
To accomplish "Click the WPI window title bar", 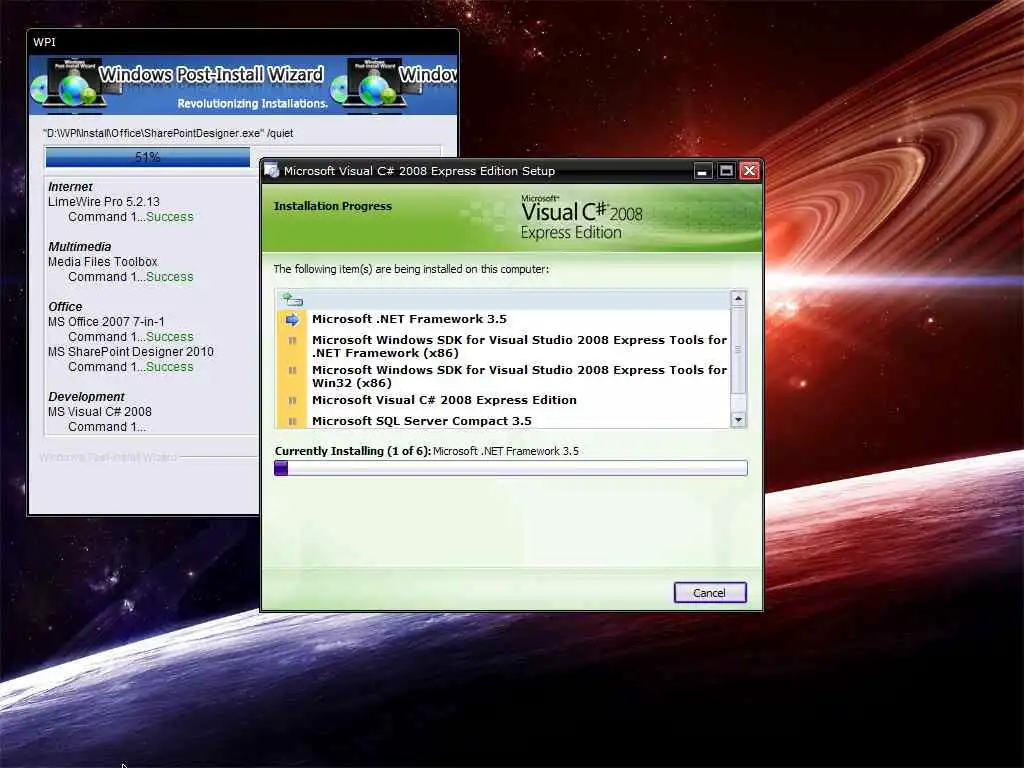I will pos(243,42).
